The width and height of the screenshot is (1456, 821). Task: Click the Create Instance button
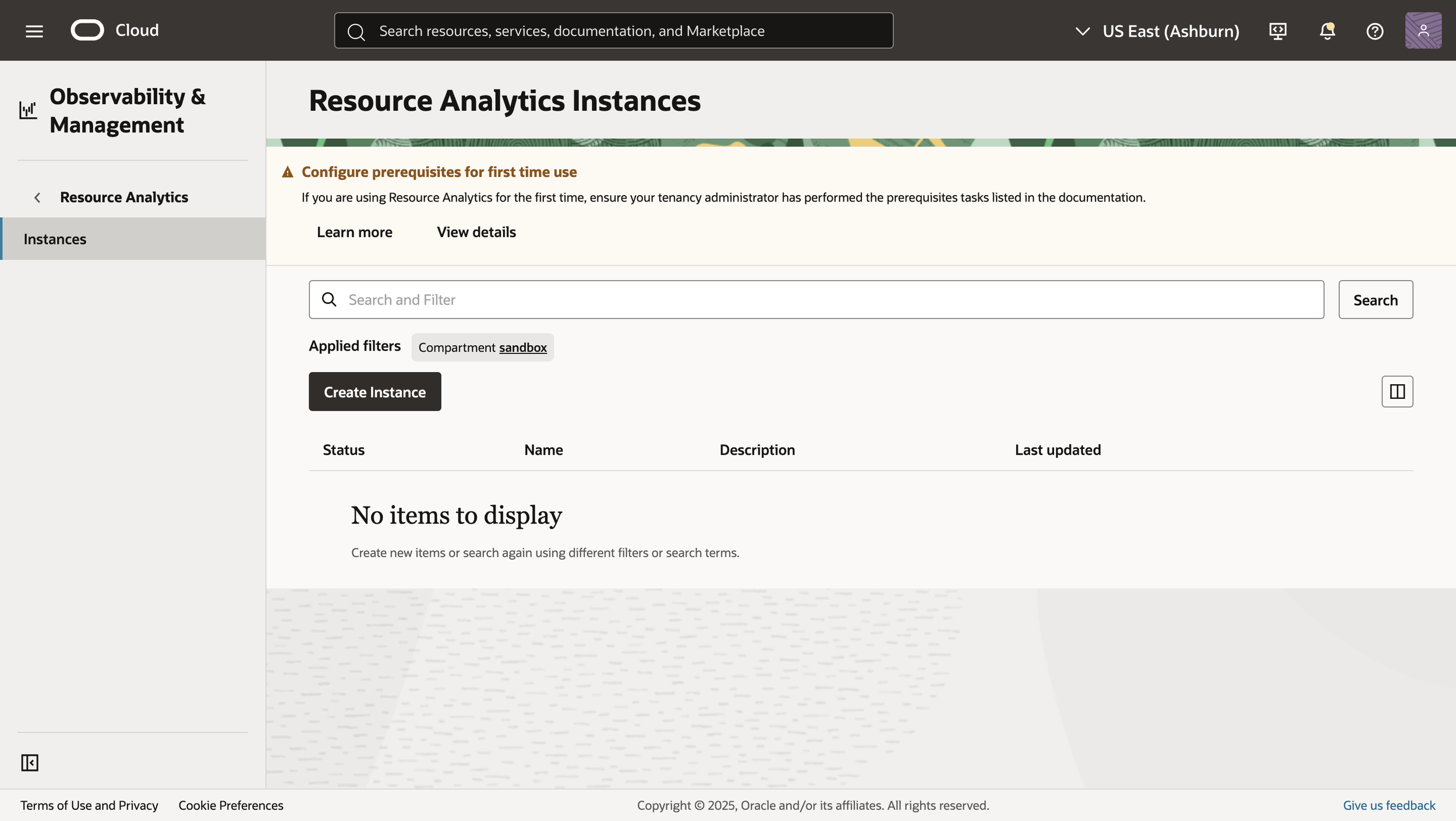click(374, 392)
